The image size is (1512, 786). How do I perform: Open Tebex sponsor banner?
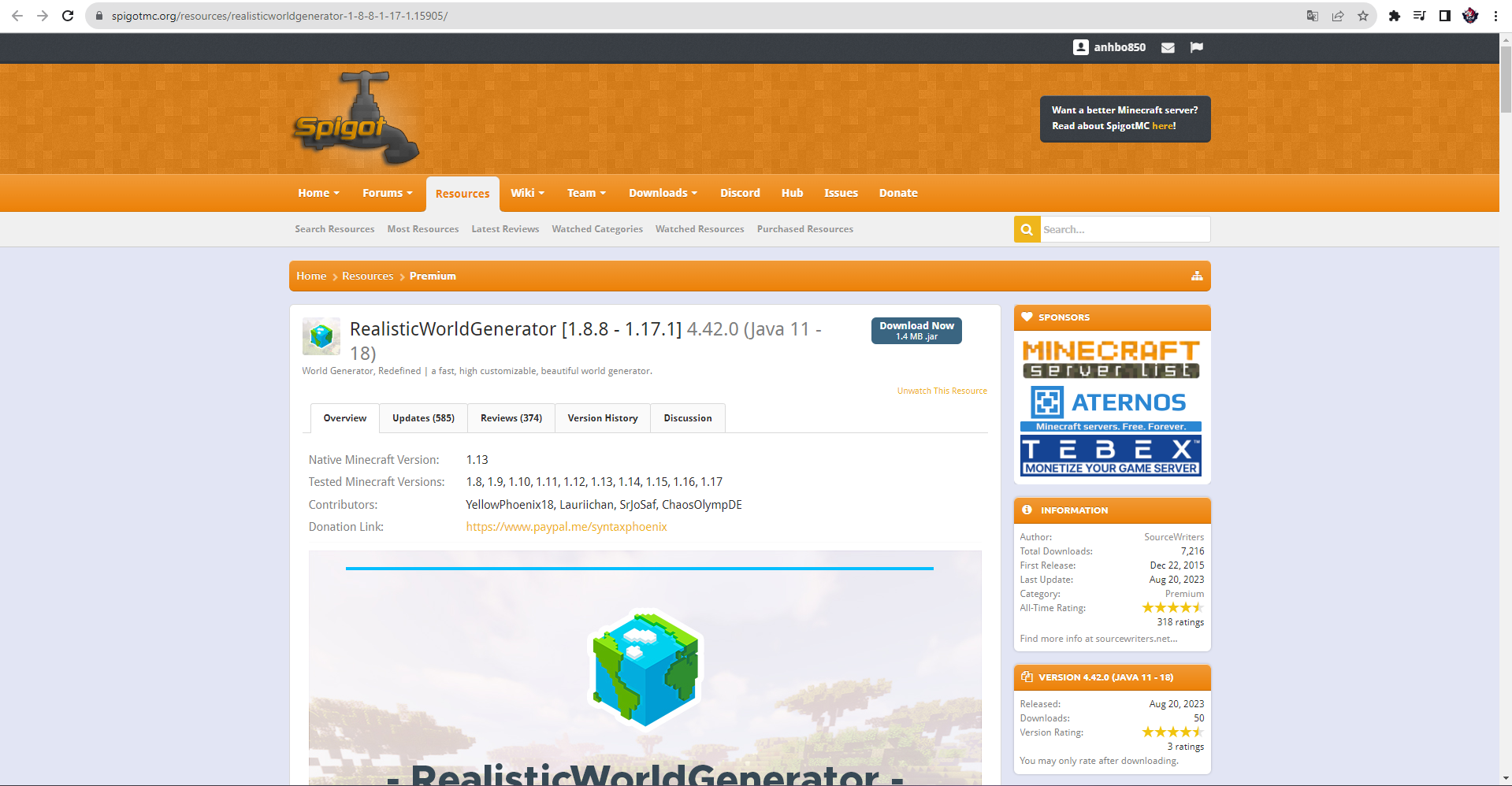1111,456
